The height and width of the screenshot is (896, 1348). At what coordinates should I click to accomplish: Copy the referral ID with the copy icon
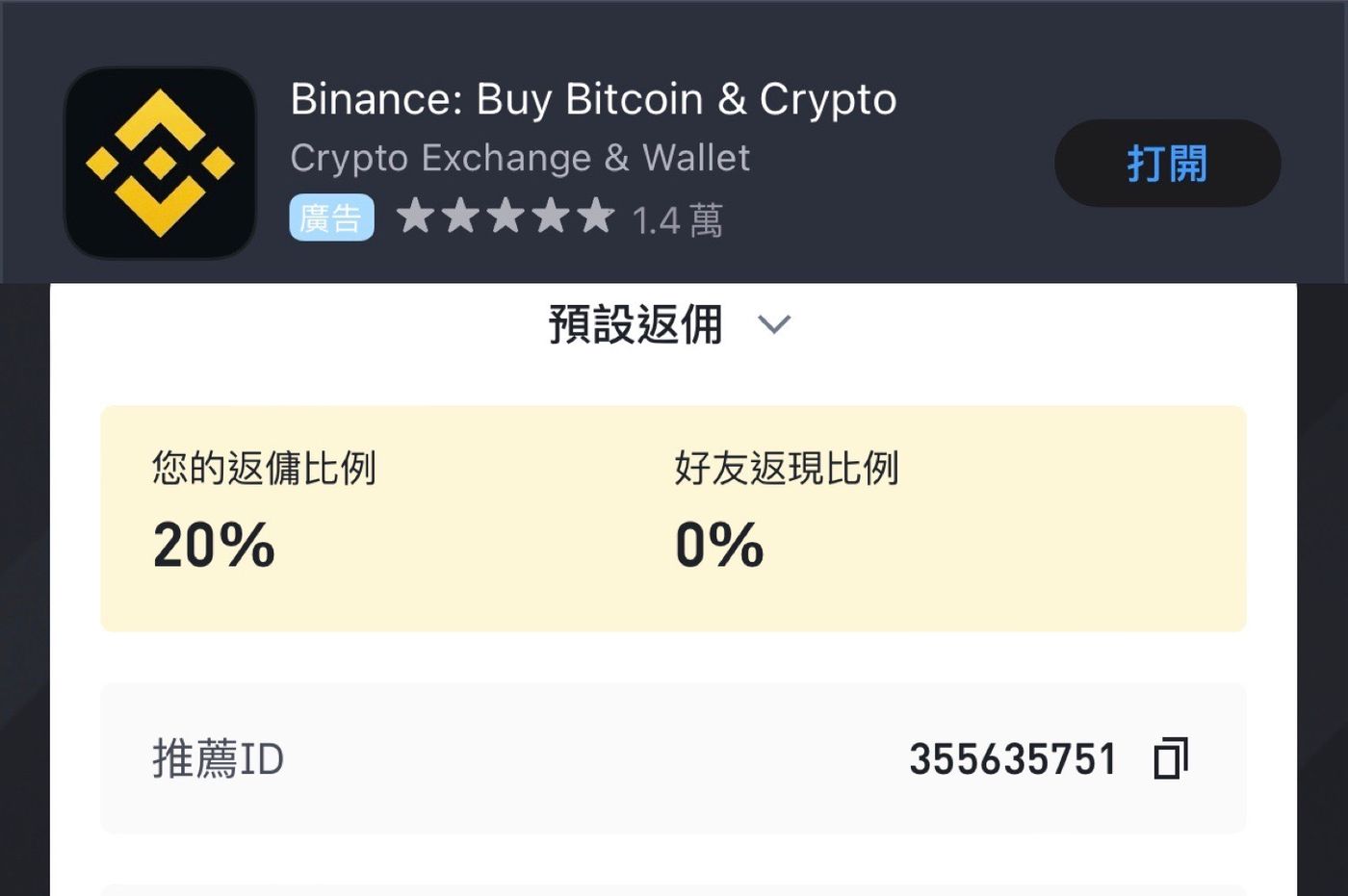tap(1171, 758)
